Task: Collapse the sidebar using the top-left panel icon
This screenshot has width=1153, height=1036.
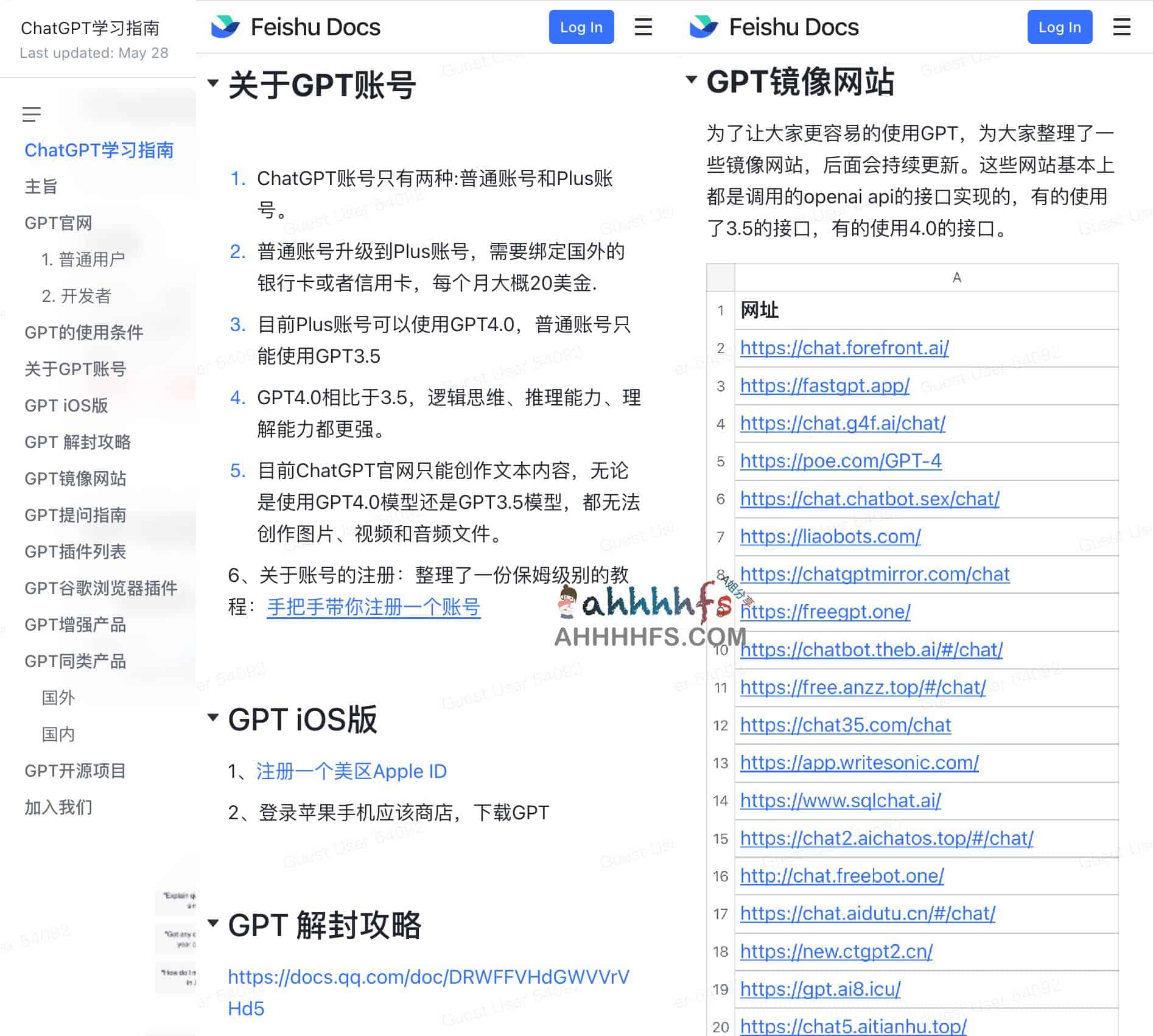Action: tap(32, 114)
